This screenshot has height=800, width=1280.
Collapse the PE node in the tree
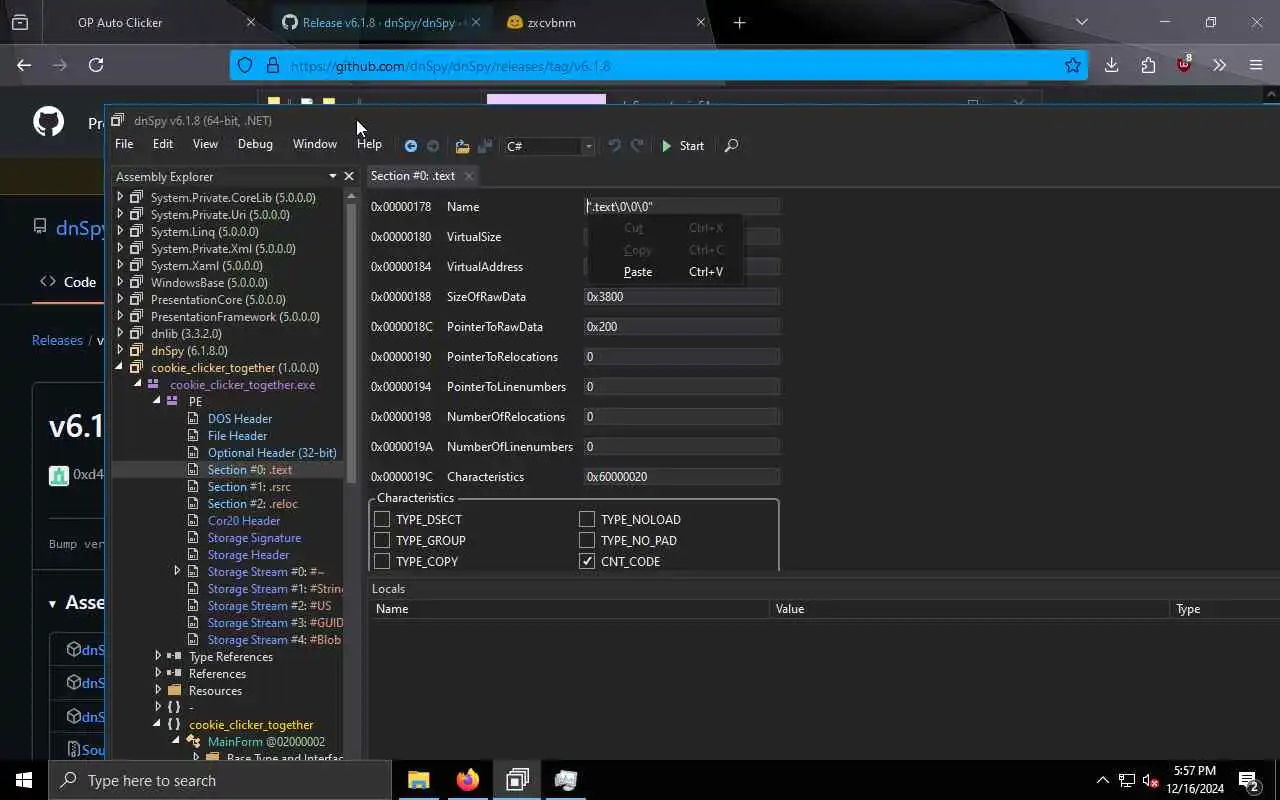pyautogui.click(x=157, y=401)
